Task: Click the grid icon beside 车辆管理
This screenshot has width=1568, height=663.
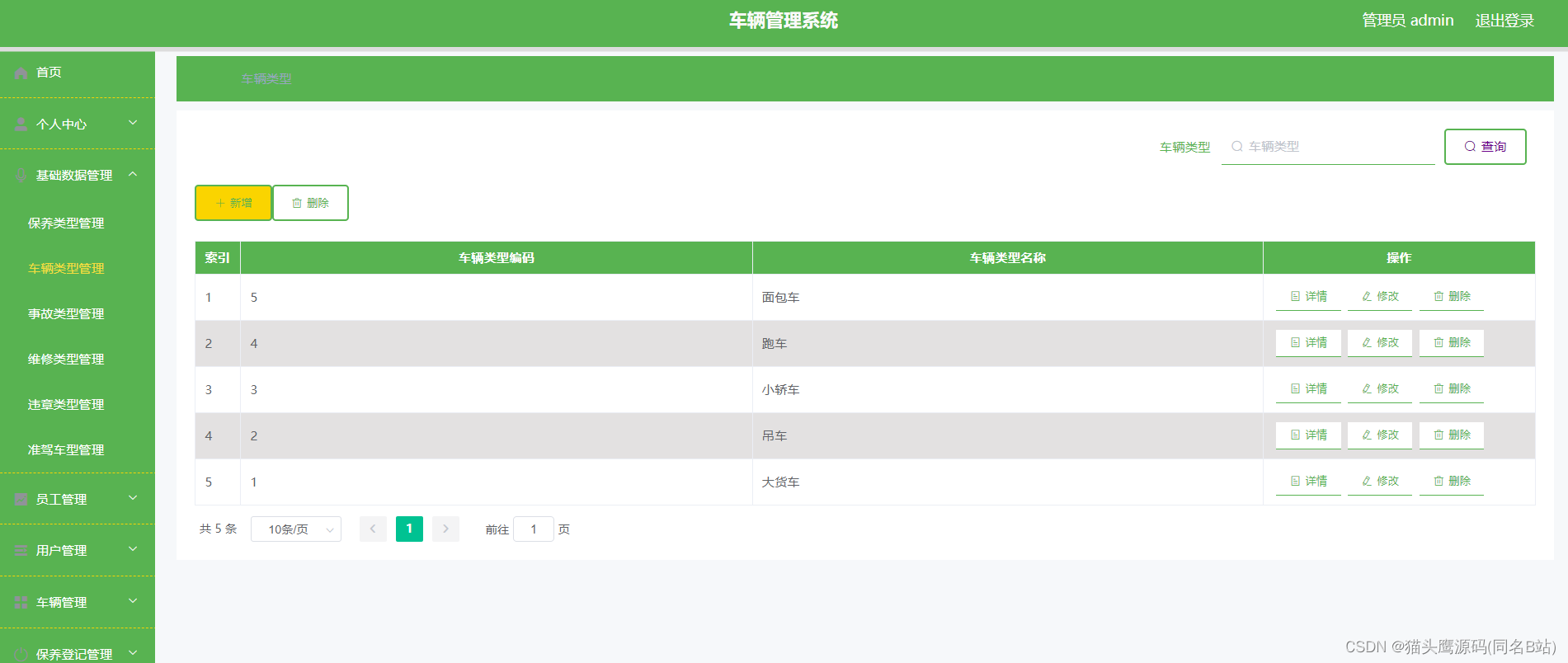Action: click(x=21, y=603)
